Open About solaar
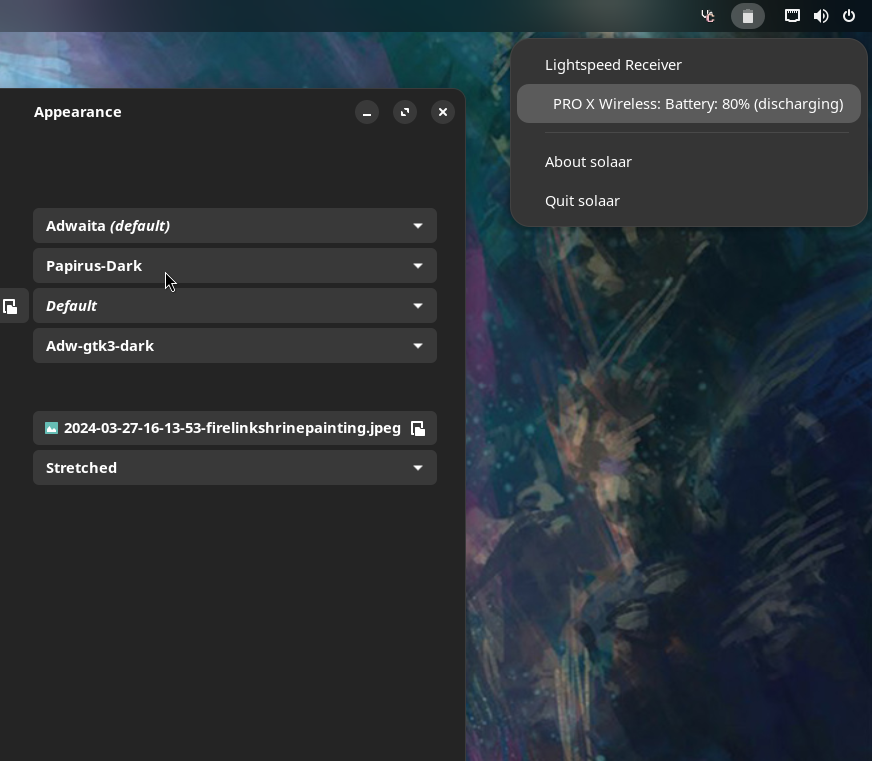 (x=688, y=162)
